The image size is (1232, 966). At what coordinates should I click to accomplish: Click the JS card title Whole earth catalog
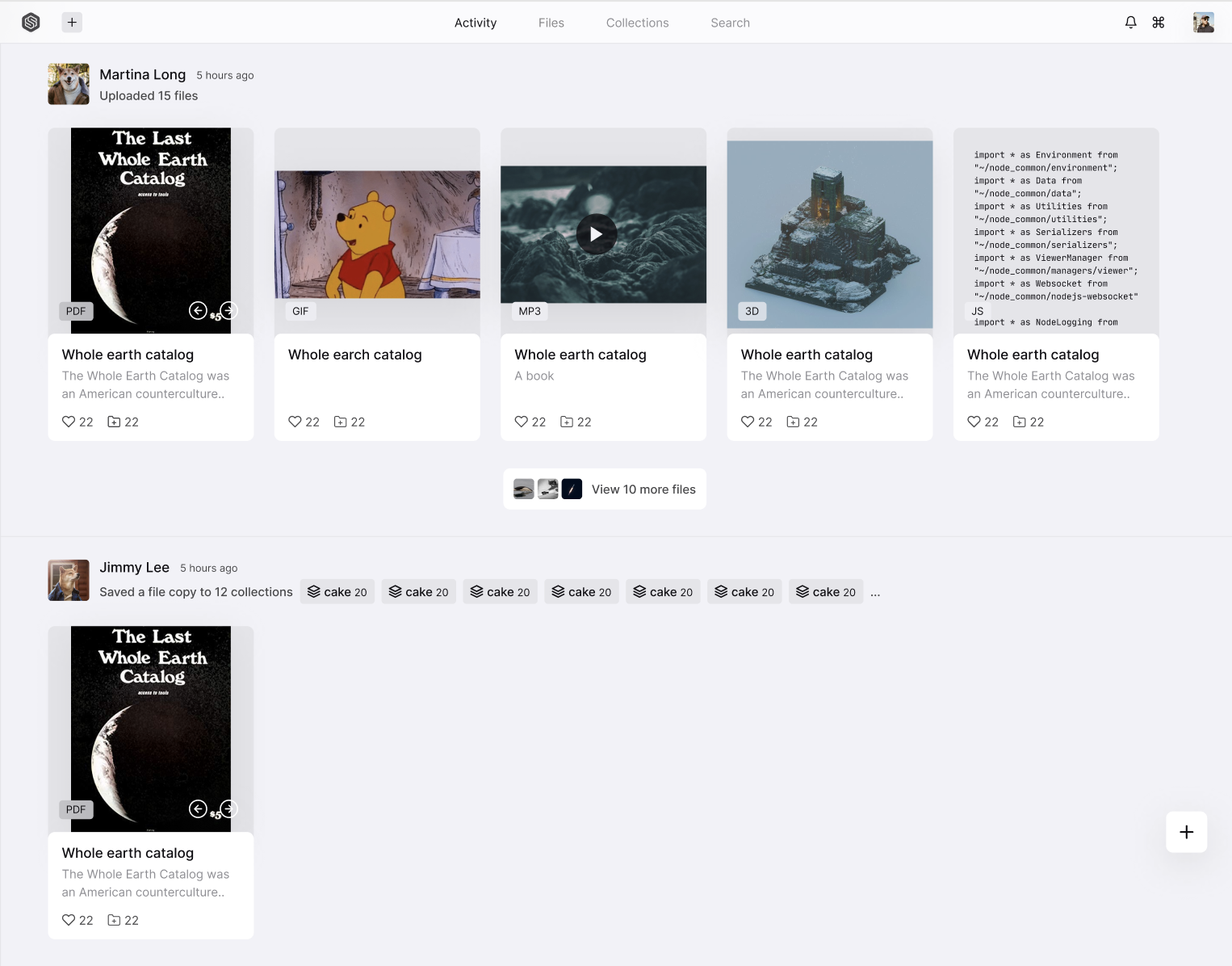click(x=1033, y=355)
